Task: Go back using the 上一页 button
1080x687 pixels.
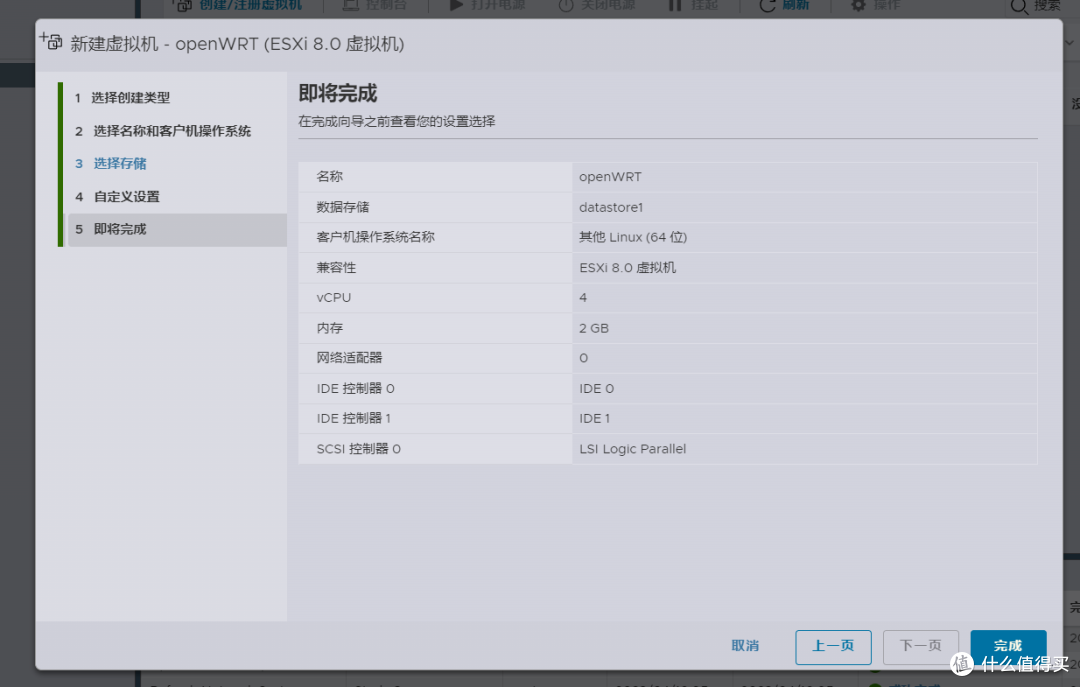Action: [833, 647]
